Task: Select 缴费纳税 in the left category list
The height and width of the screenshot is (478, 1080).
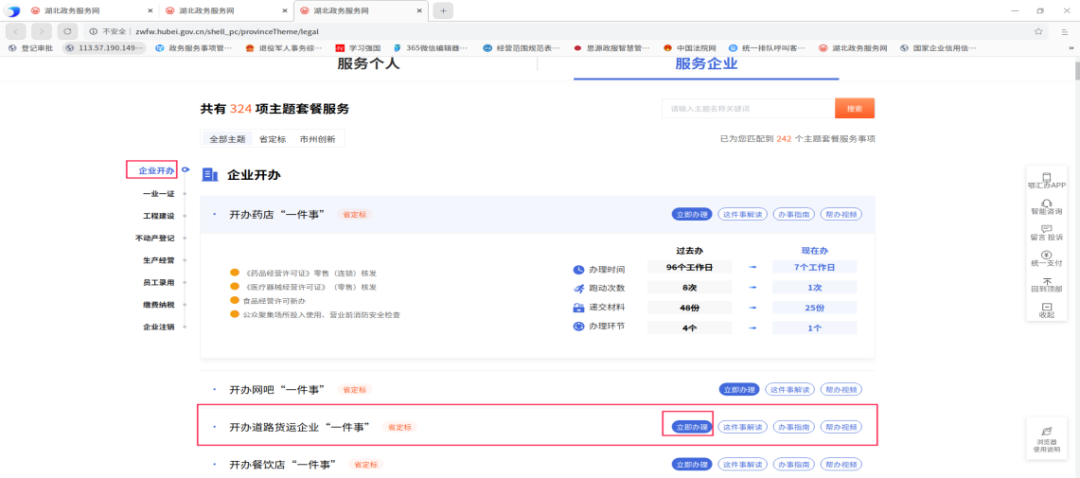Action: coord(158,304)
